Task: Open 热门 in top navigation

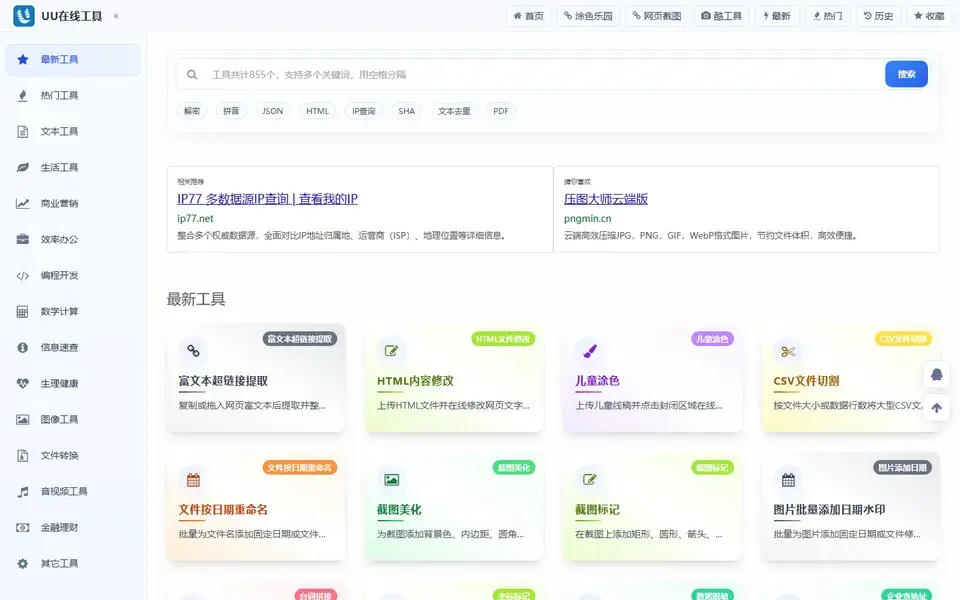Action: tap(828, 16)
